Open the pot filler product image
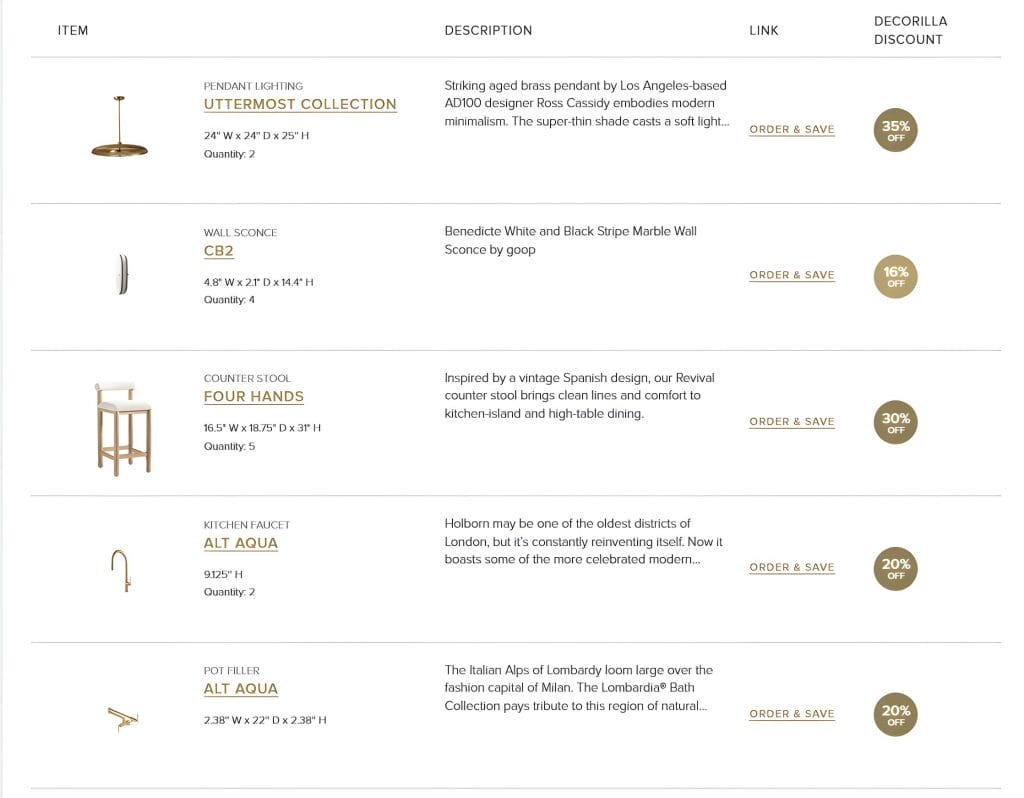The width and height of the screenshot is (1024, 798). 122,717
